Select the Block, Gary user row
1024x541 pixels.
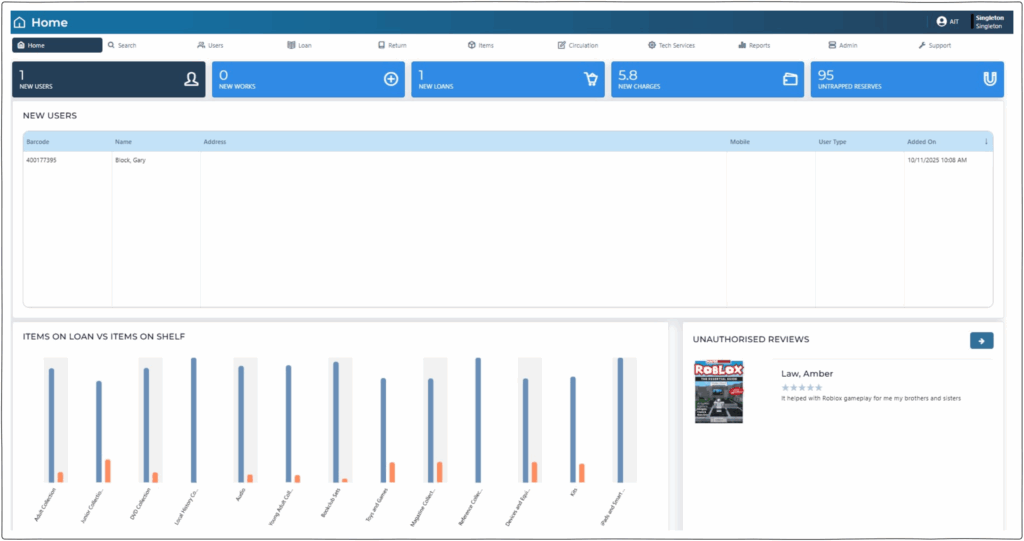130,160
